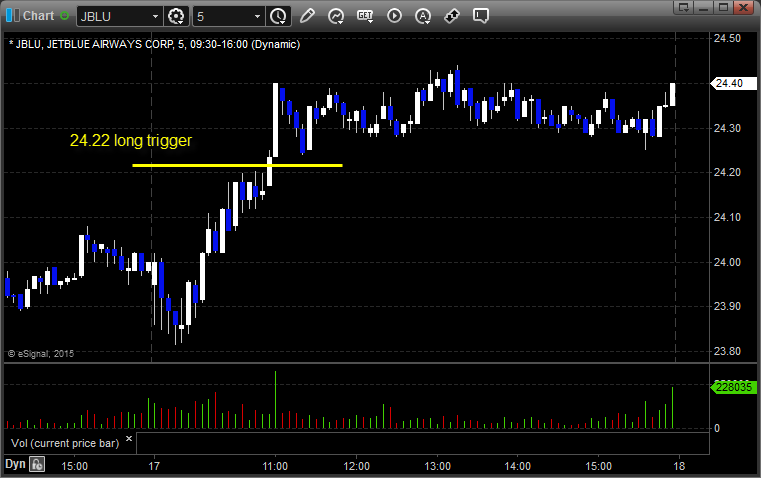
Task: Toggle the lock icon beside Dyn
Action: click(37, 464)
